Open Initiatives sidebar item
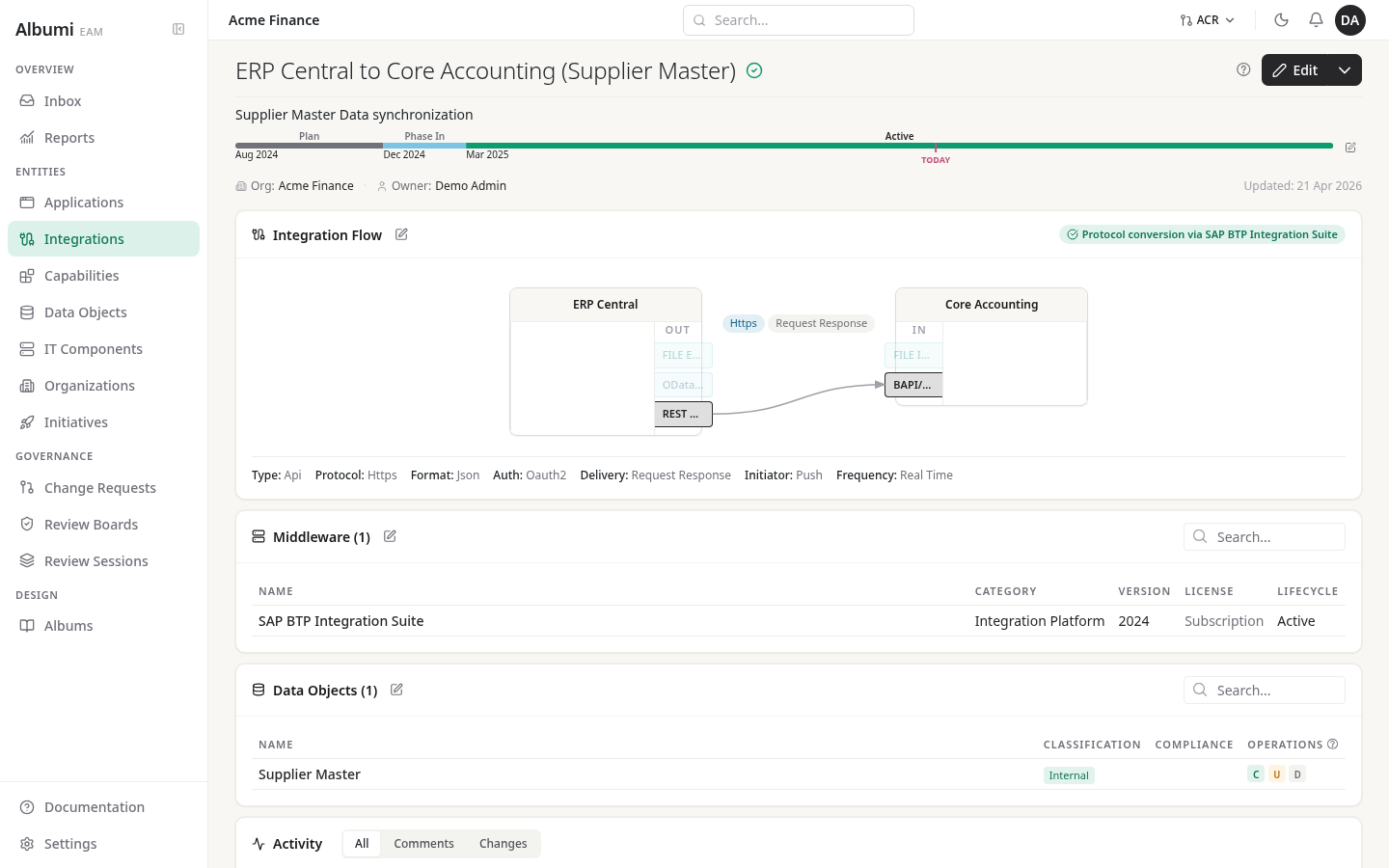Viewport: 1389px width, 868px height. pos(103,422)
